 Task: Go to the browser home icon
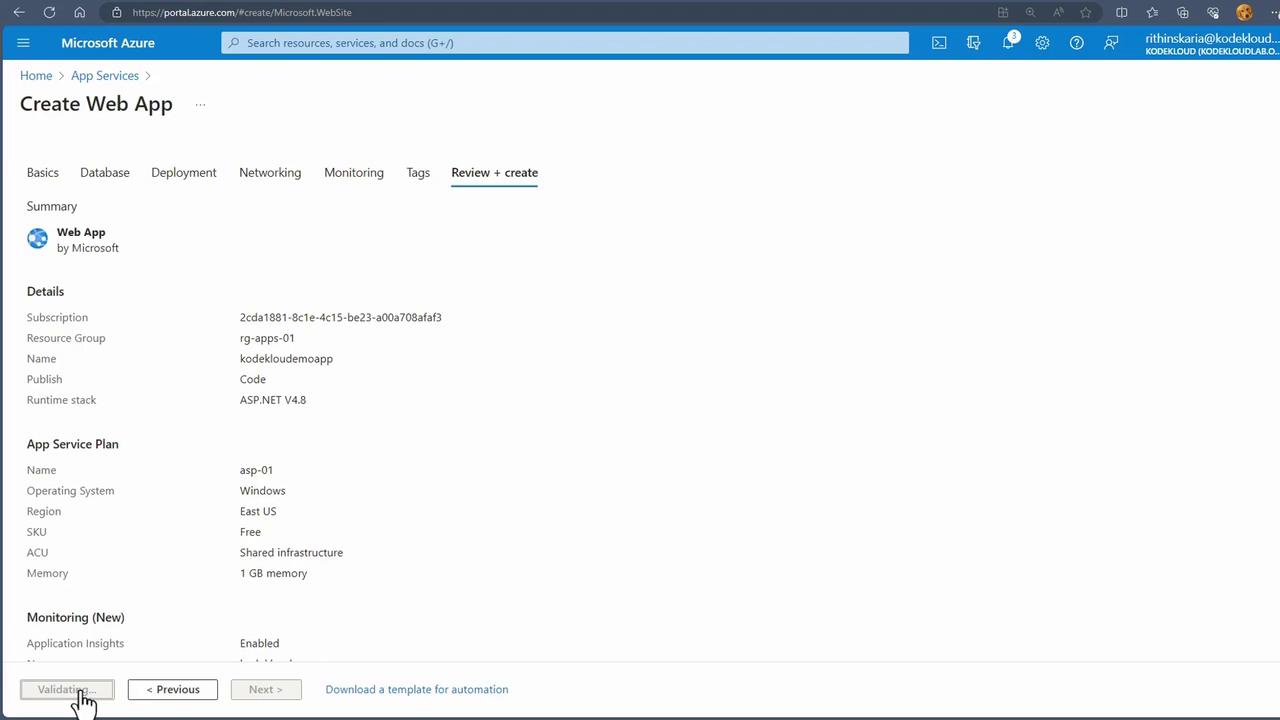pos(80,12)
